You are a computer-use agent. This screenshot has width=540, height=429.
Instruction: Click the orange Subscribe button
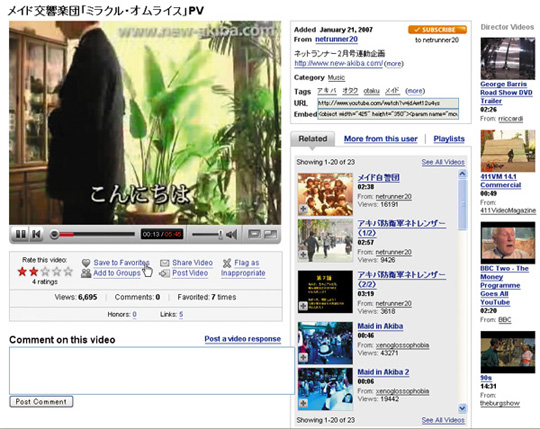click(437, 30)
